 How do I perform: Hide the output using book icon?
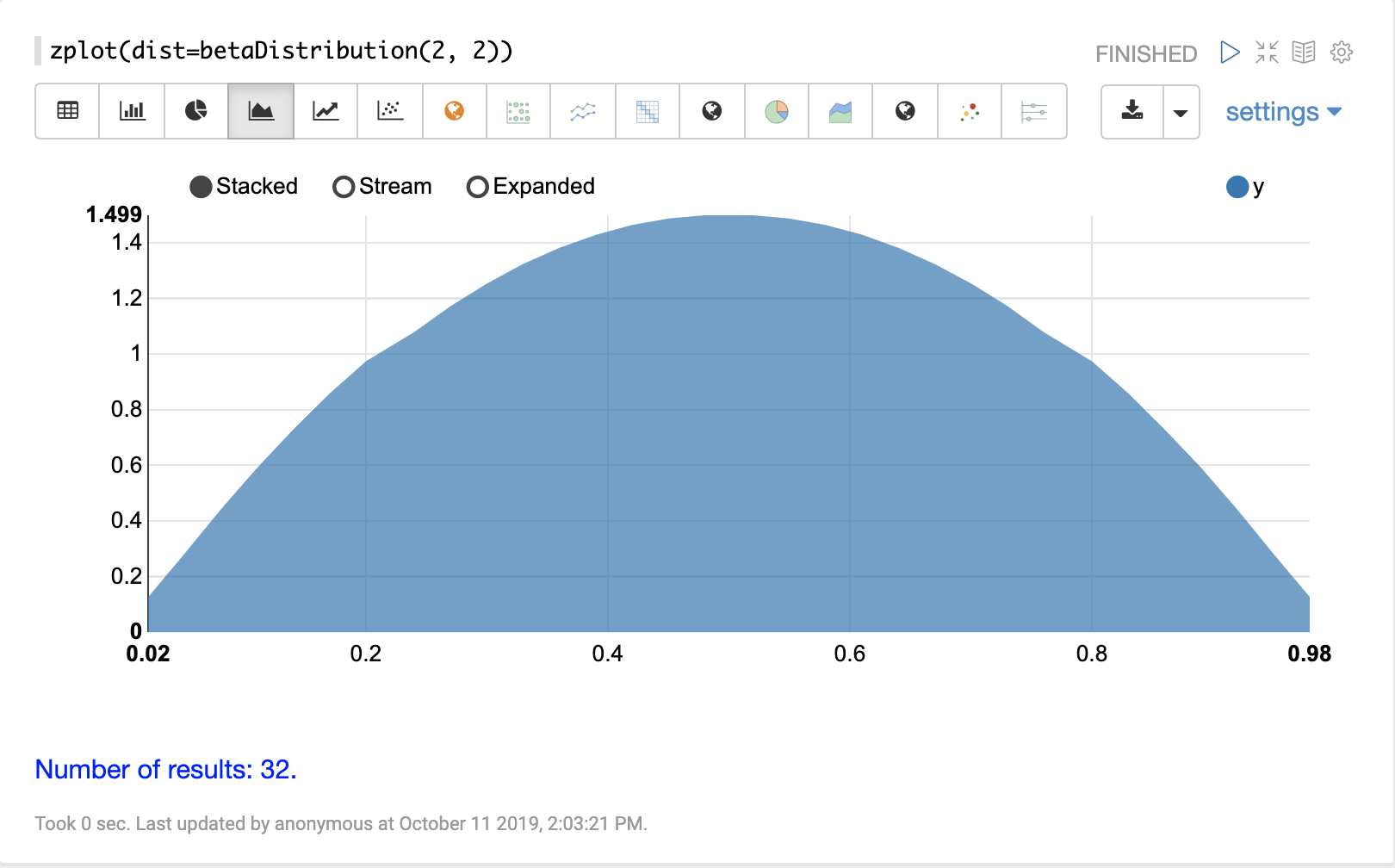click(x=1304, y=53)
